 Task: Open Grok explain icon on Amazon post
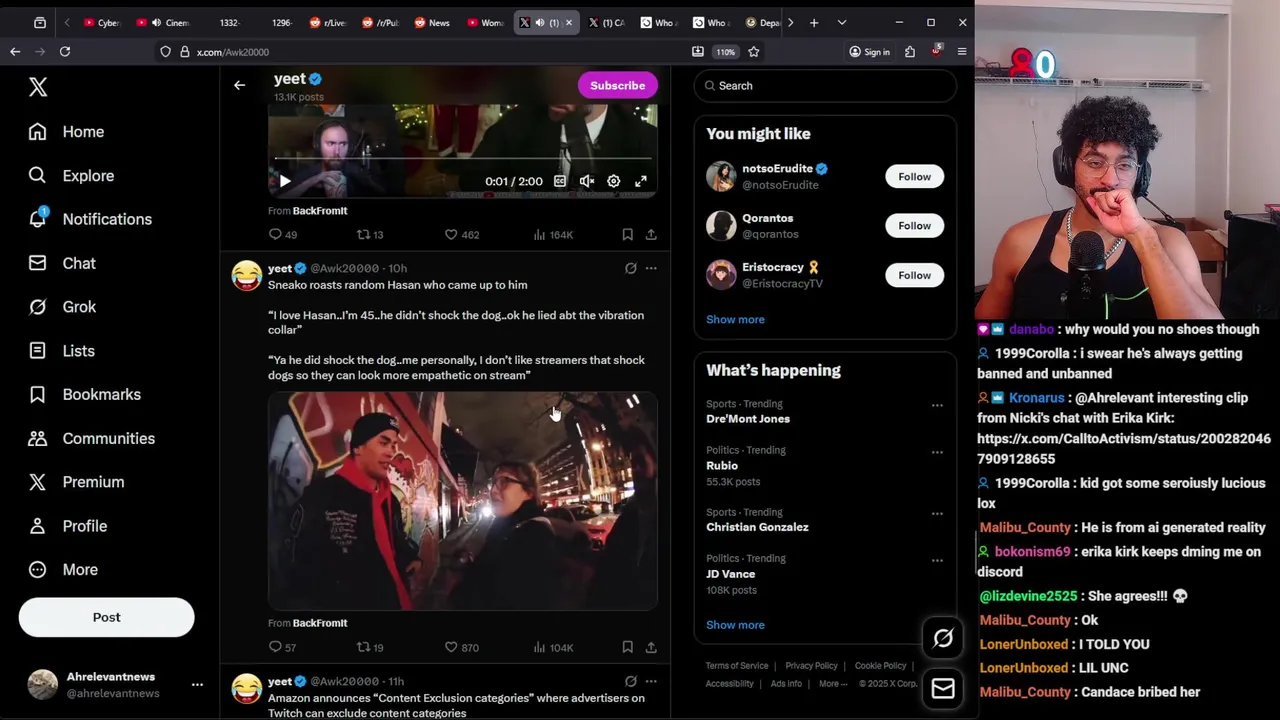pyautogui.click(x=631, y=681)
